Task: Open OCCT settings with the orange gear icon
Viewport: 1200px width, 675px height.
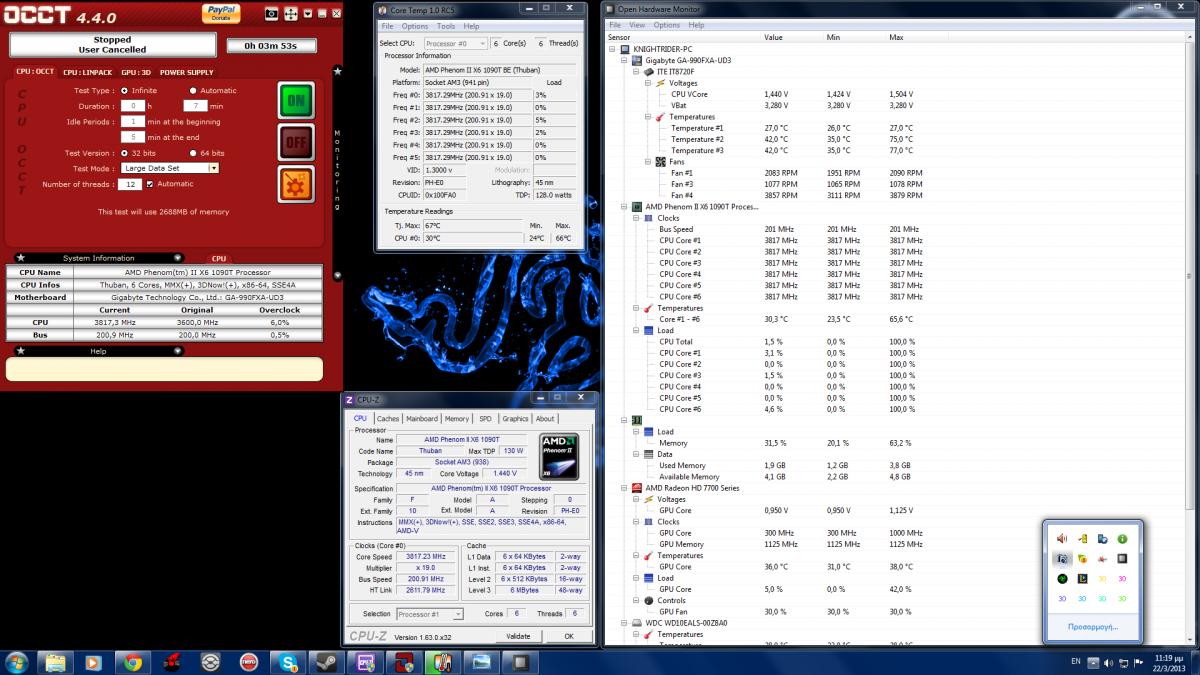Action: (x=296, y=185)
